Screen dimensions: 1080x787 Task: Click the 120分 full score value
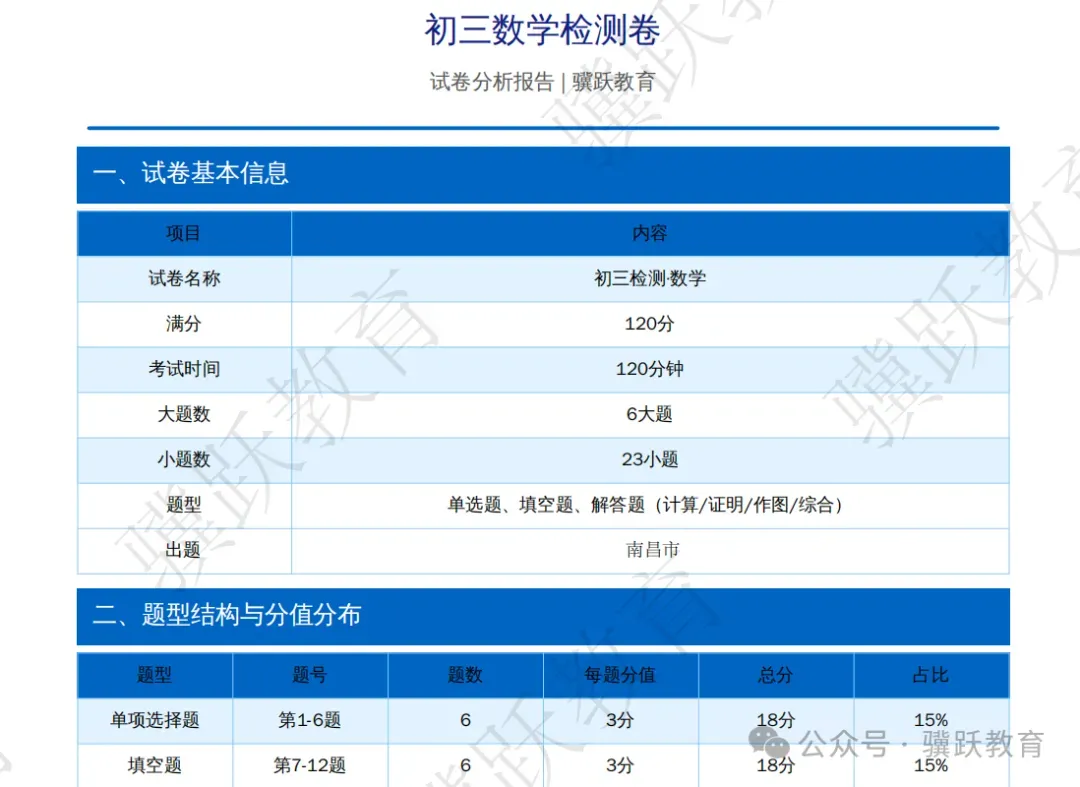click(650, 324)
